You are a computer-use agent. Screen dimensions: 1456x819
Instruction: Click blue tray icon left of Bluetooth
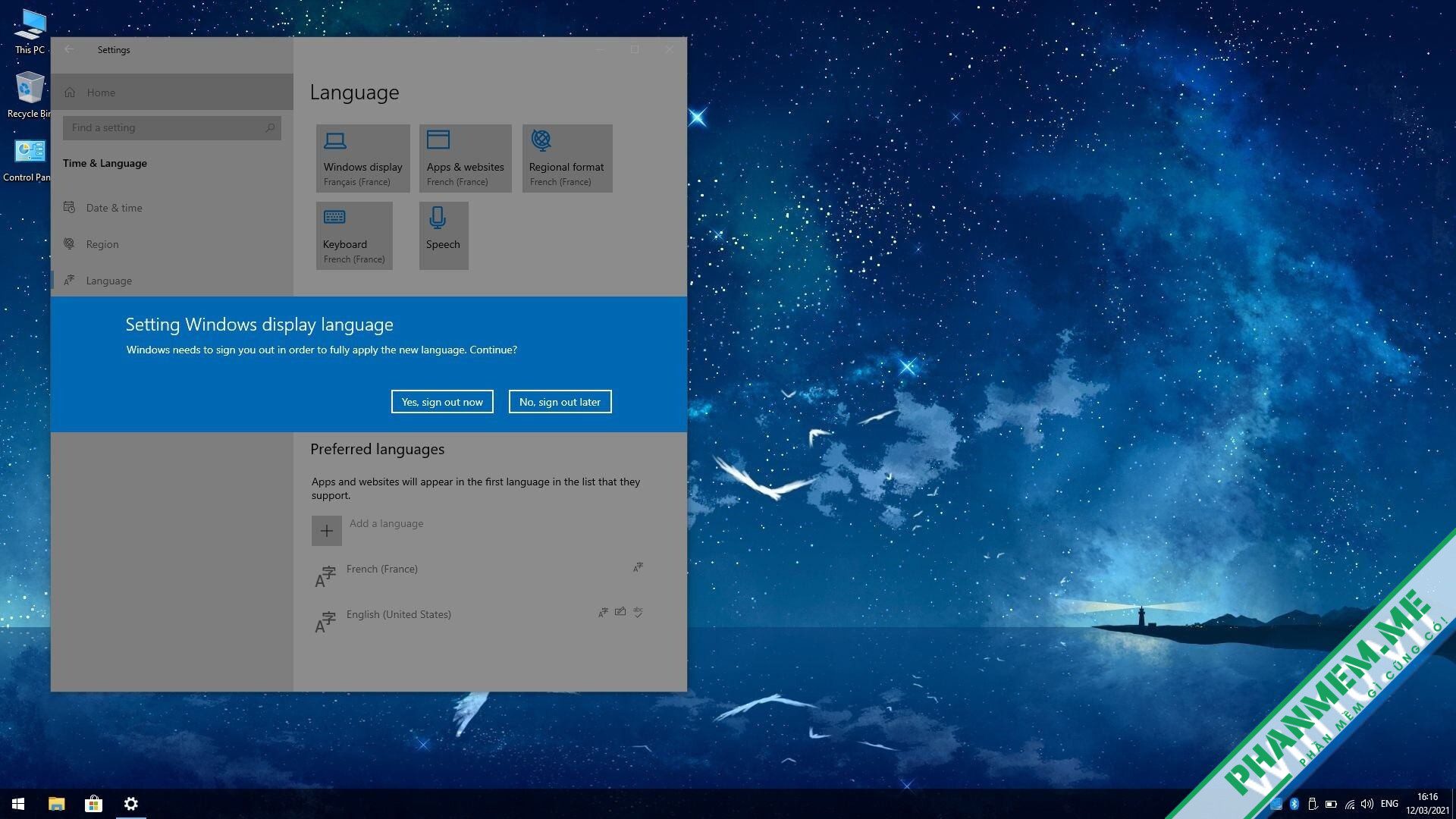(x=1276, y=804)
